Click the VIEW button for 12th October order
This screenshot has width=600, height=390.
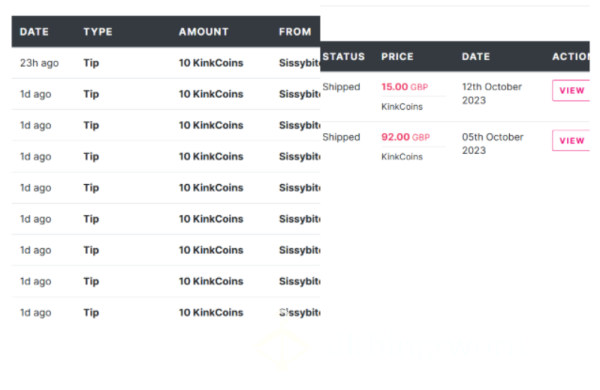click(x=571, y=90)
